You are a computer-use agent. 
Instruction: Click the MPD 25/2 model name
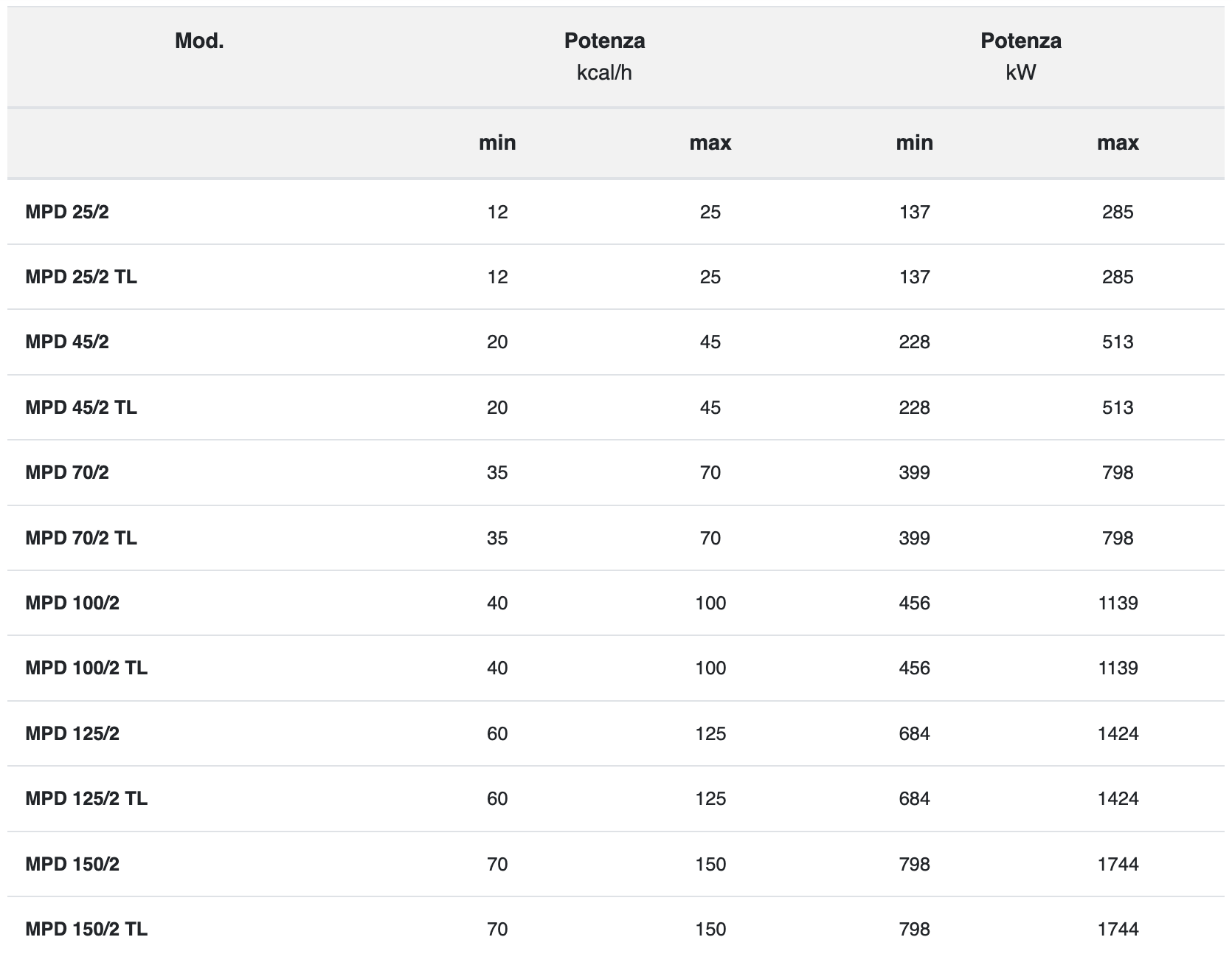[x=67, y=212]
